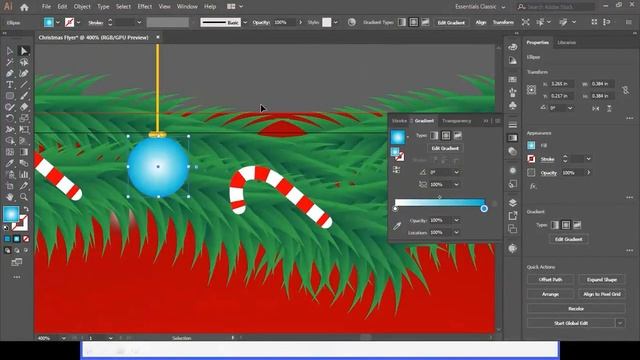The image size is (640, 360).
Task: Open the gradient aspect ratio dropdown
Action: (456, 184)
